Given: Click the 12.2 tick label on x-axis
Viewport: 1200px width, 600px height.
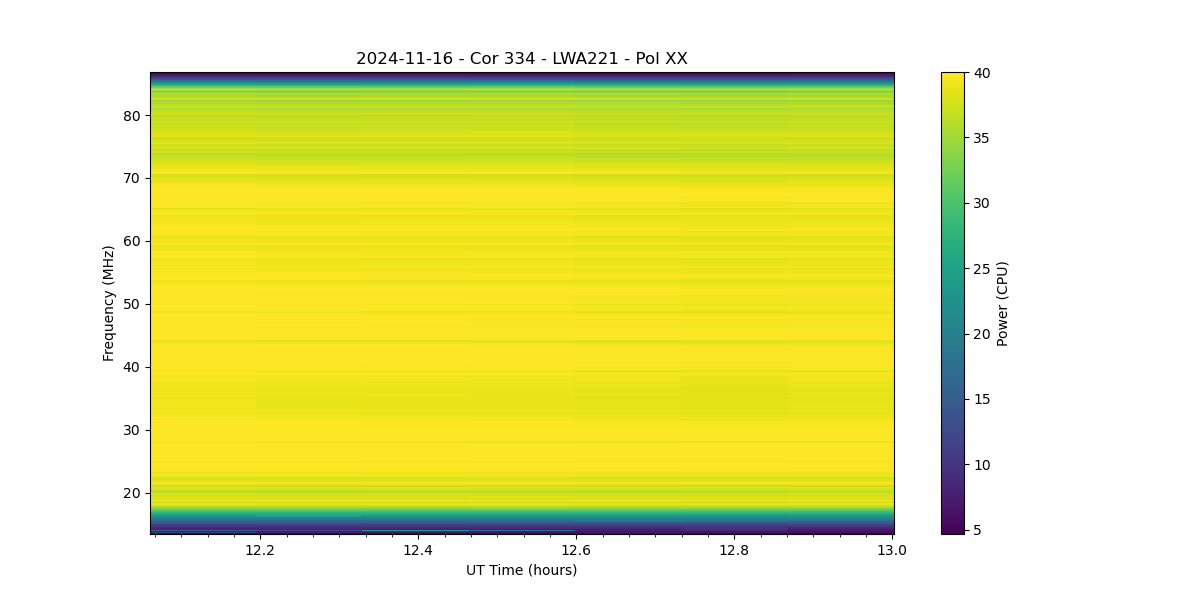Looking at the screenshot, I should 259,550.
